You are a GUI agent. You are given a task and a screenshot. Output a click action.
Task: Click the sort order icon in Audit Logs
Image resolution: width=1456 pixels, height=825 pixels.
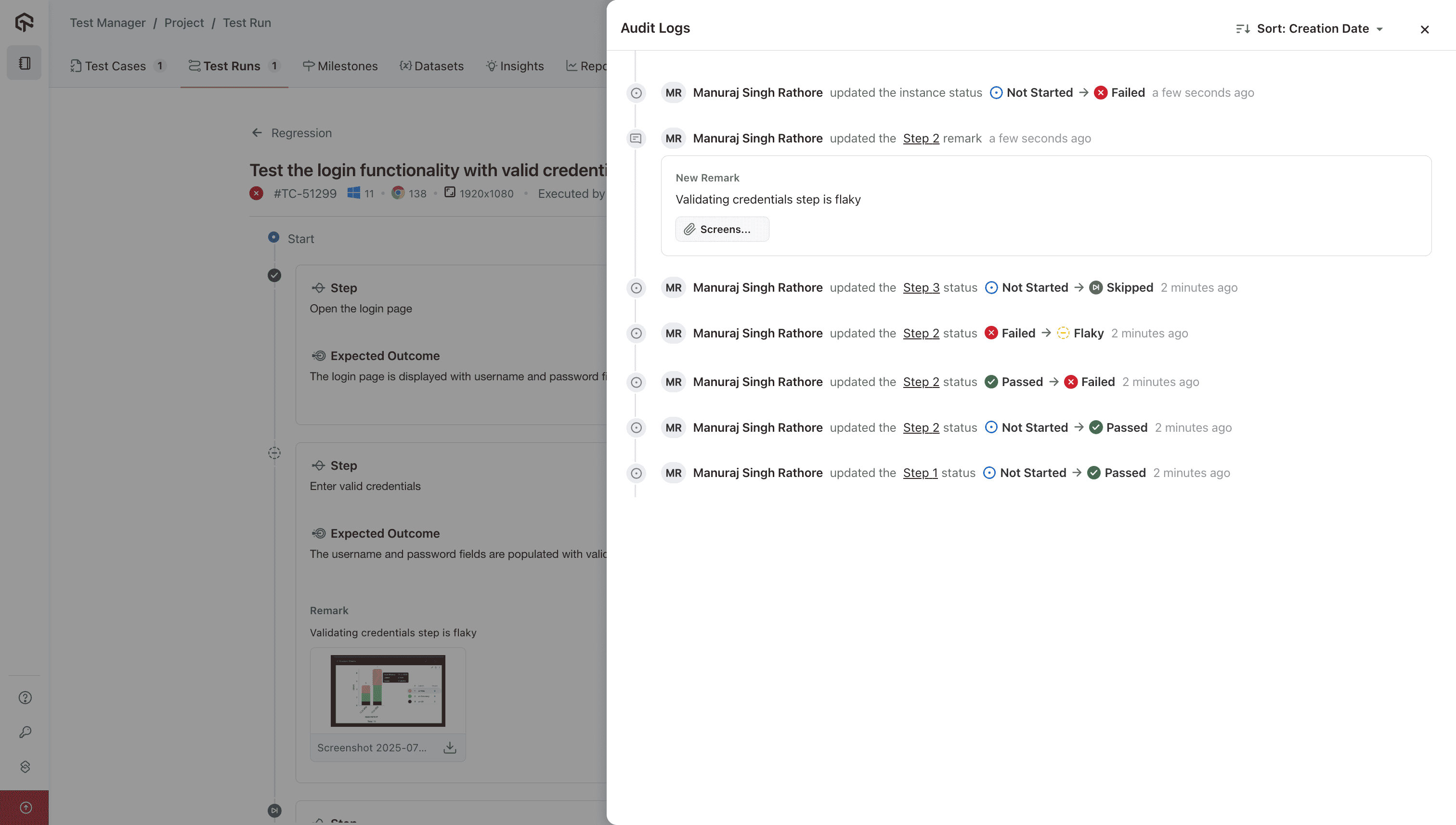1242,28
